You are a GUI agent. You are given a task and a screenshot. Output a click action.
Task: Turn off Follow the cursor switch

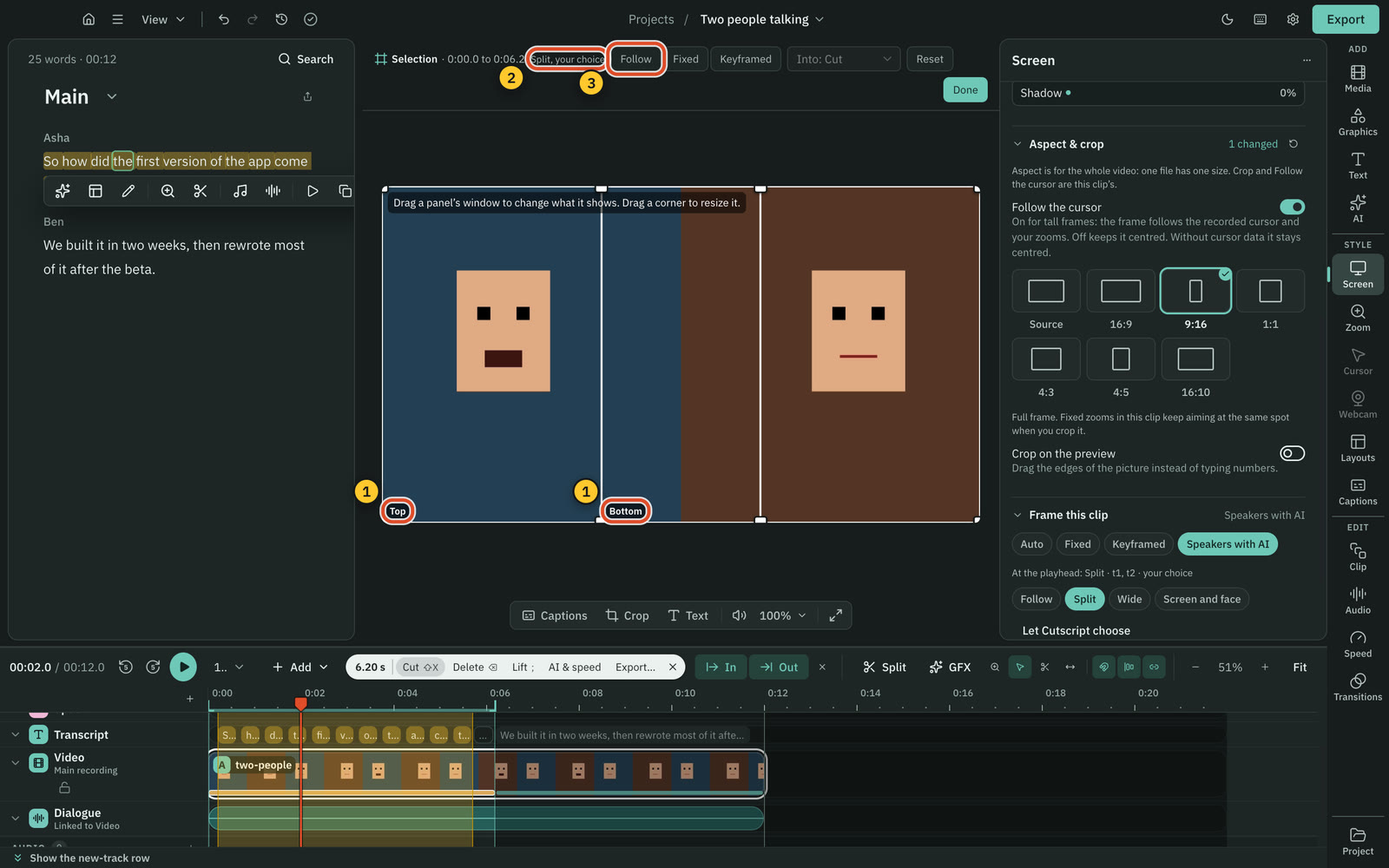point(1292,207)
